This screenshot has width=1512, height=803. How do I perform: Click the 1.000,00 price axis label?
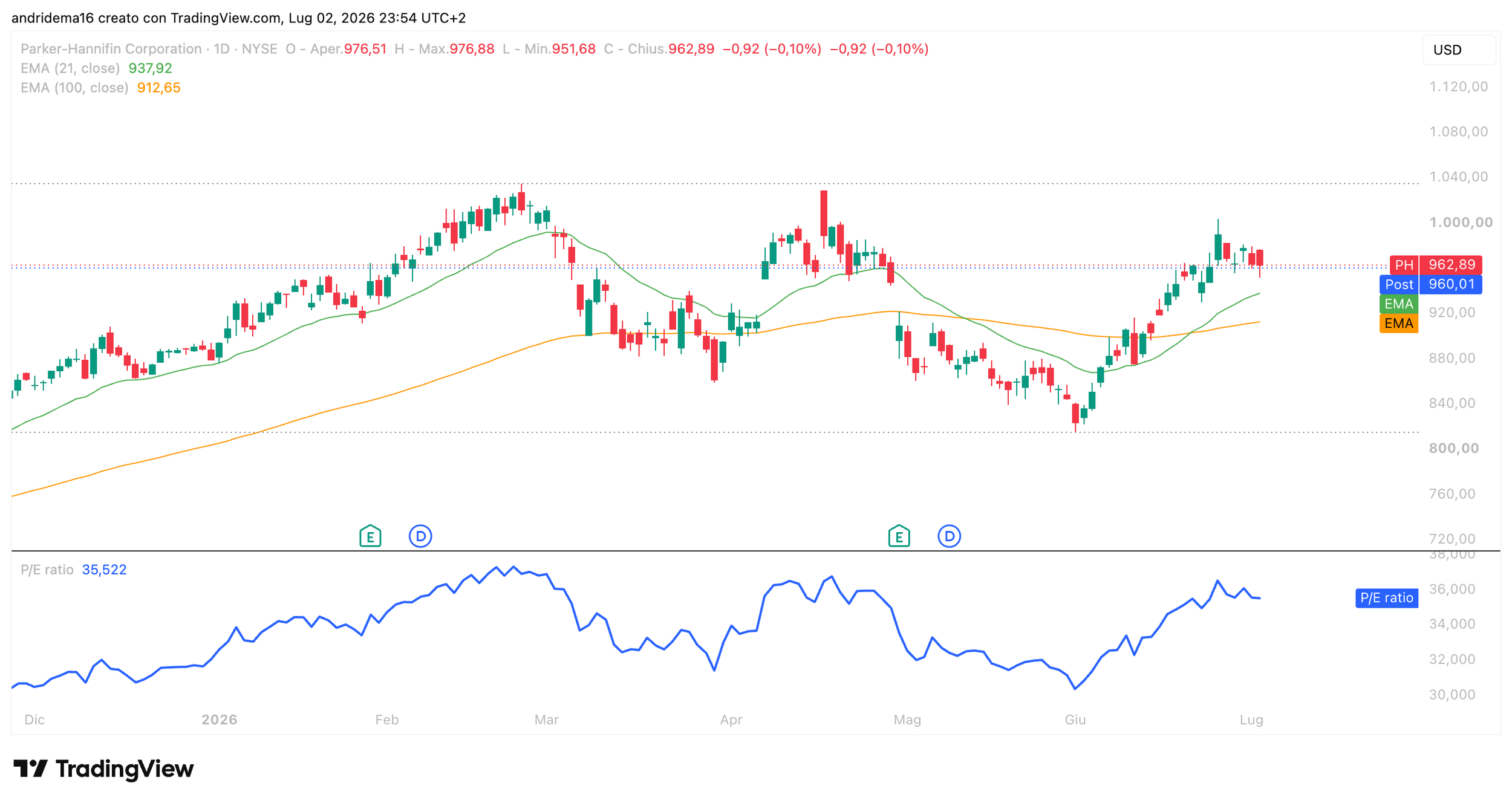(x=1461, y=222)
